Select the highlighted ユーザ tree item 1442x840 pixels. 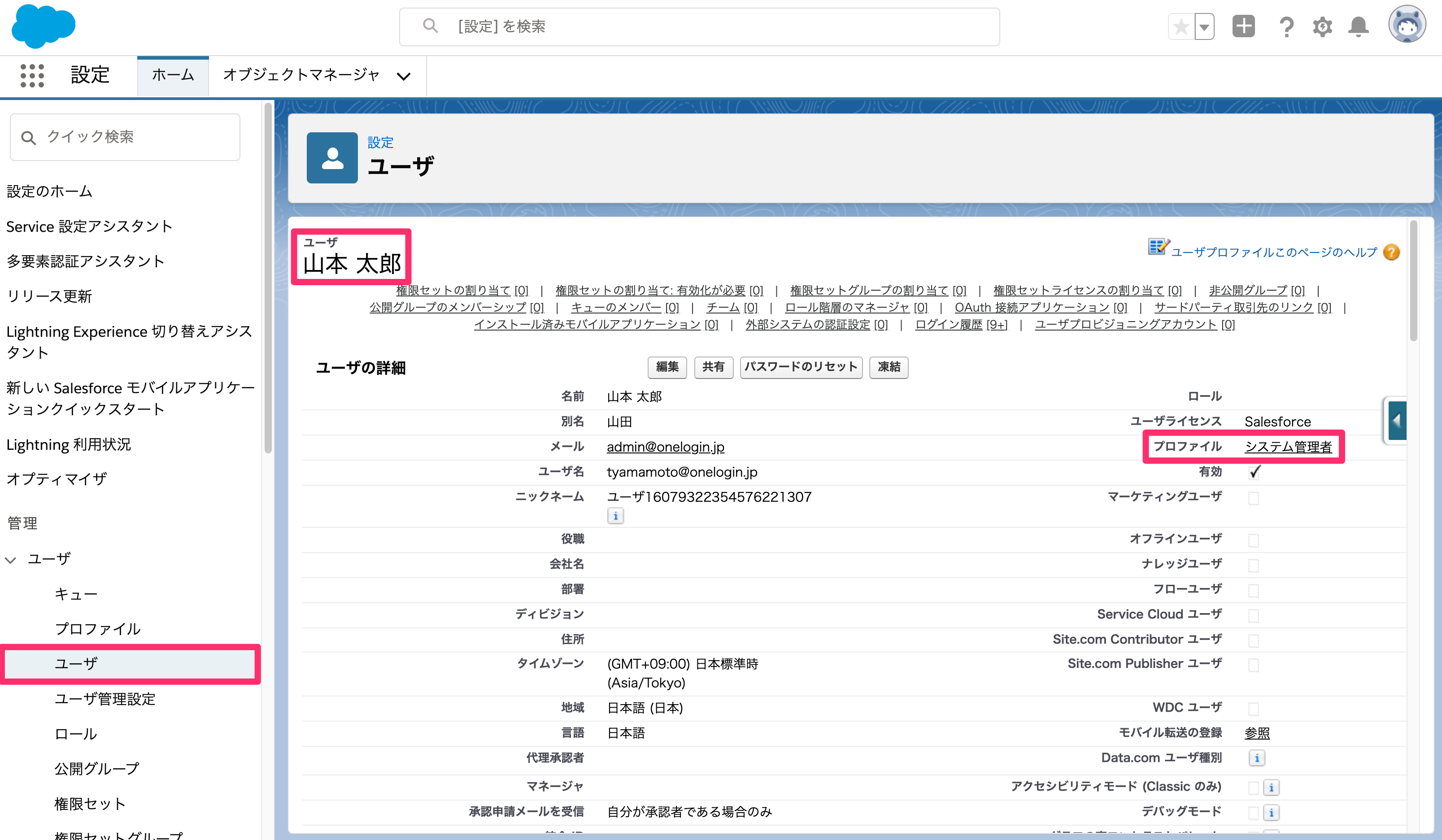pyautogui.click(x=130, y=664)
